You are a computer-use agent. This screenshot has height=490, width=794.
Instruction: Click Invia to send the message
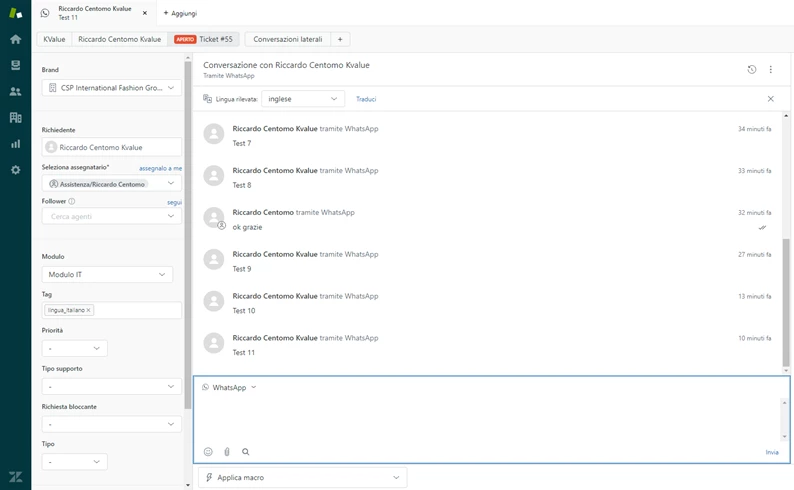(x=772, y=452)
